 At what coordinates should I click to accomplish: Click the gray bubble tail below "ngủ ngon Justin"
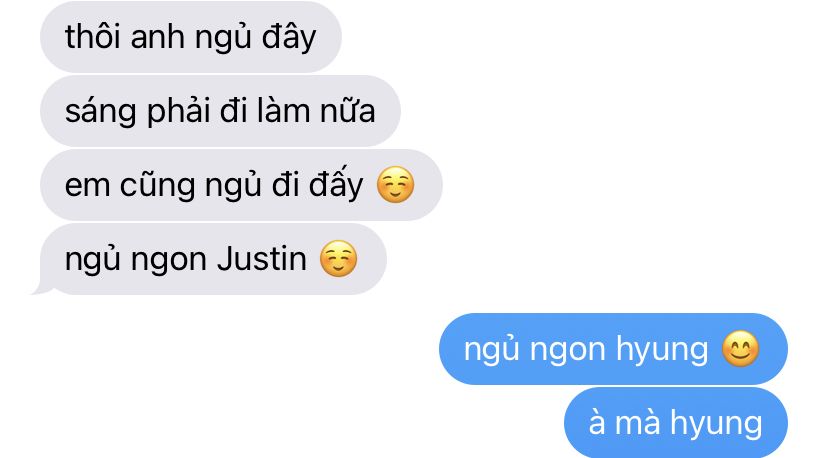pos(43,288)
